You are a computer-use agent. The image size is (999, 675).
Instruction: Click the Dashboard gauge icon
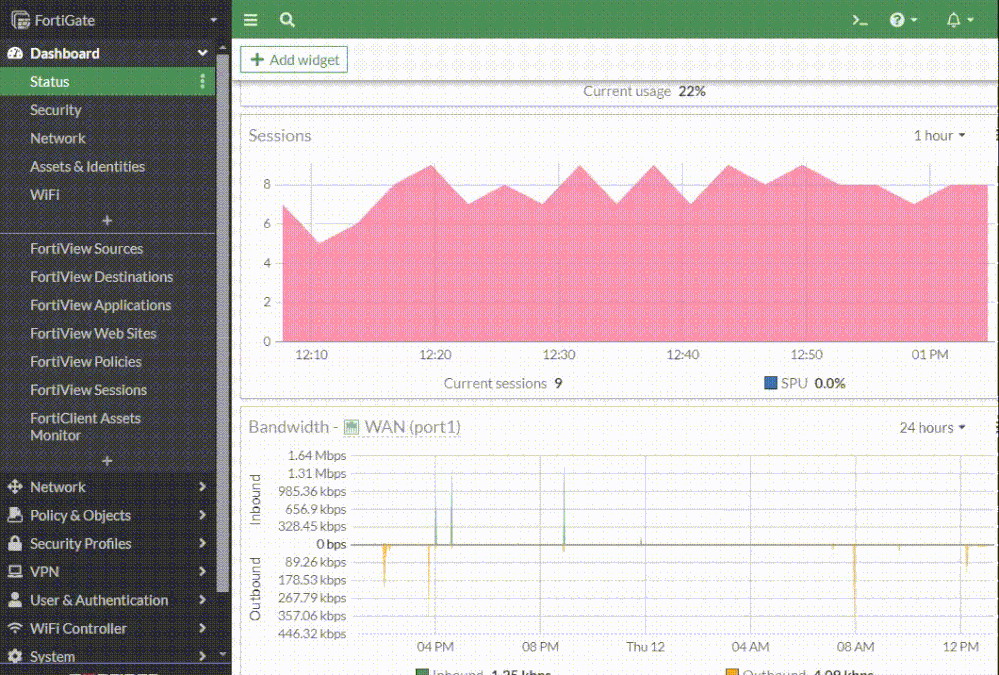click(15, 54)
